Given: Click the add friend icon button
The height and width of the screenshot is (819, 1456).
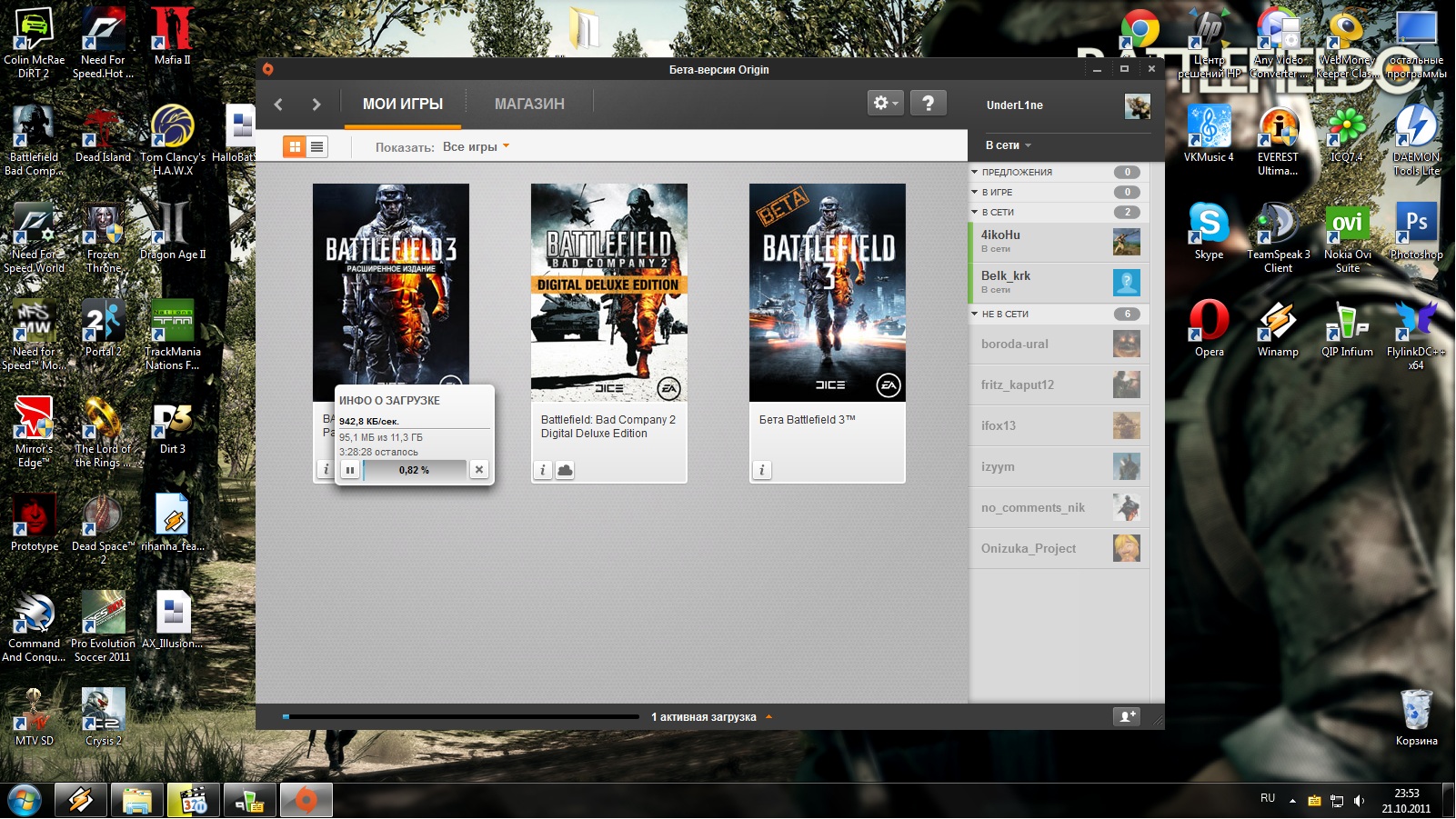Looking at the screenshot, I should click(1127, 716).
